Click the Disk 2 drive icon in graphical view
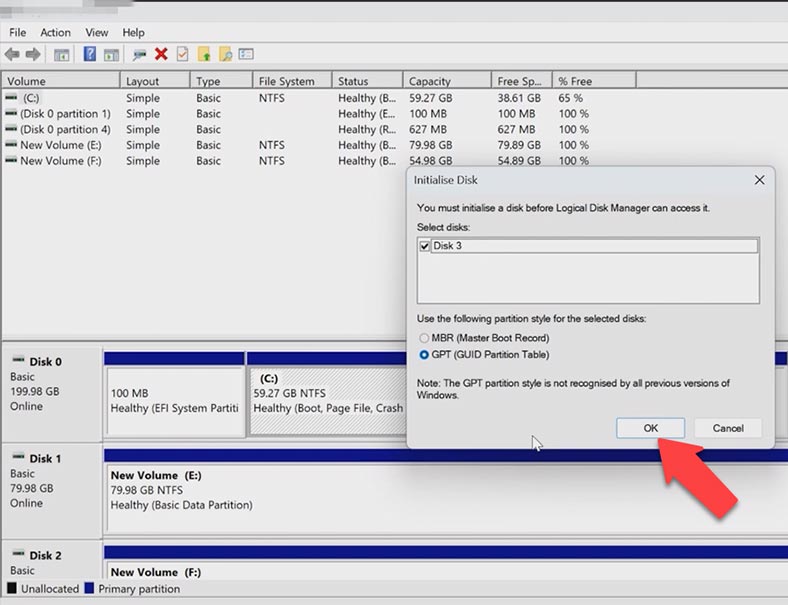Viewport: 788px width, 605px height. [18, 553]
